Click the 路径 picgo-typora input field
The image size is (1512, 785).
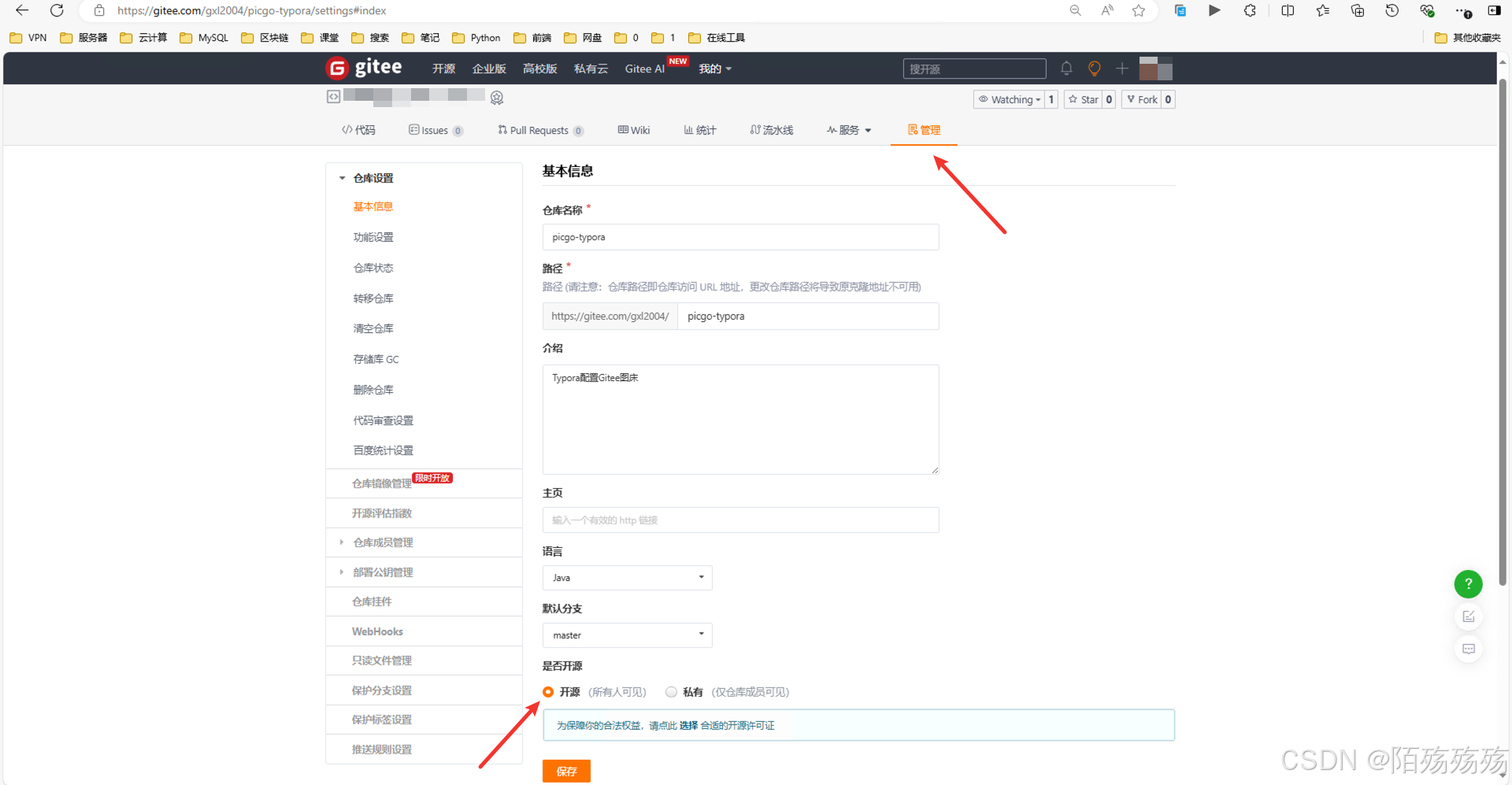(x=808, y=317)
